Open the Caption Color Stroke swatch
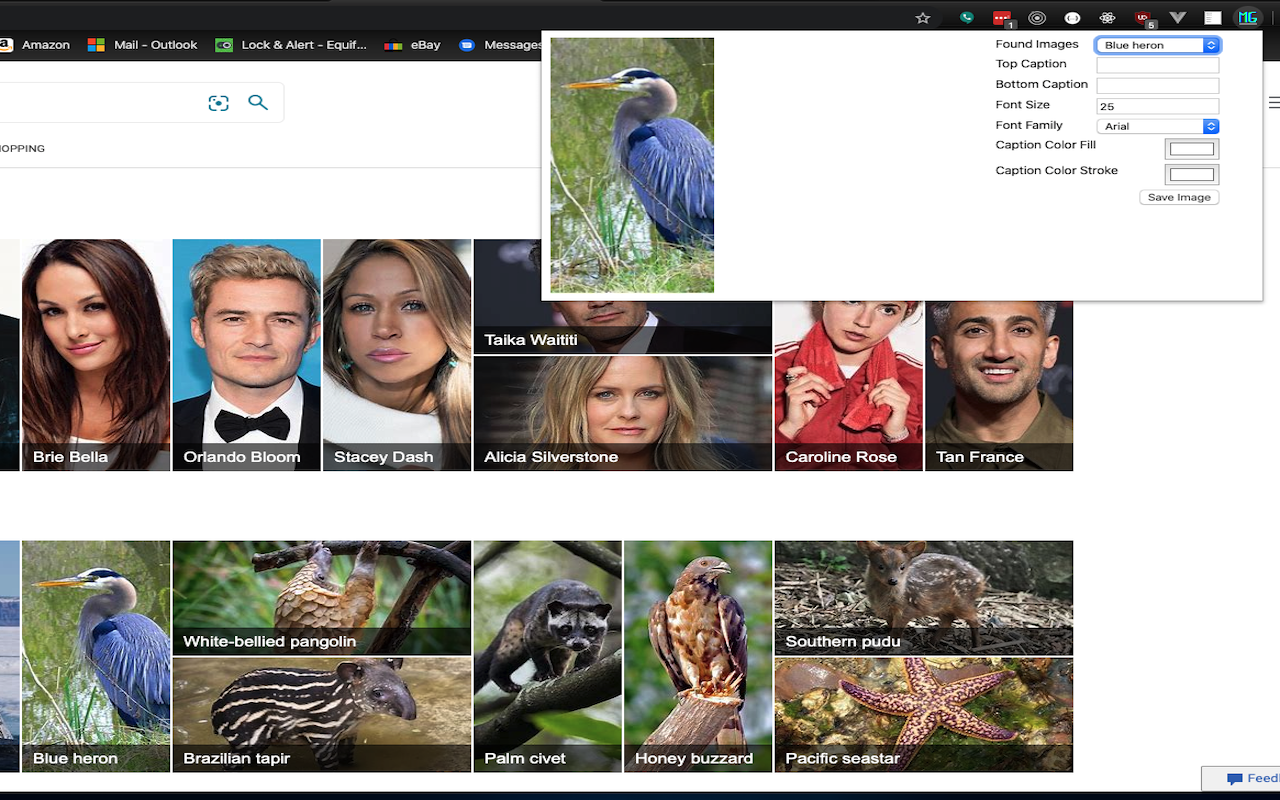The width and height of the screenshot is (1280, 800). tap(1192, 175)
